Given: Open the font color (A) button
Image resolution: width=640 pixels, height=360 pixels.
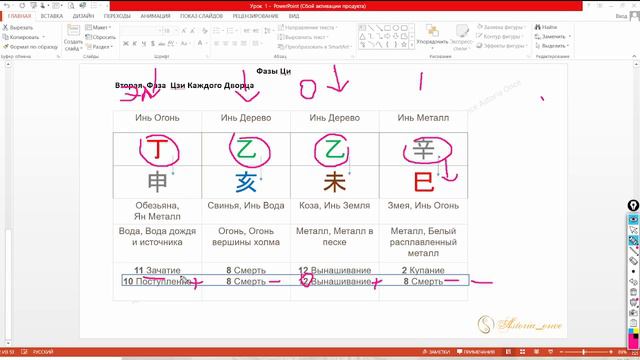Looking at the screenshot, I should (x=200, y=44).
